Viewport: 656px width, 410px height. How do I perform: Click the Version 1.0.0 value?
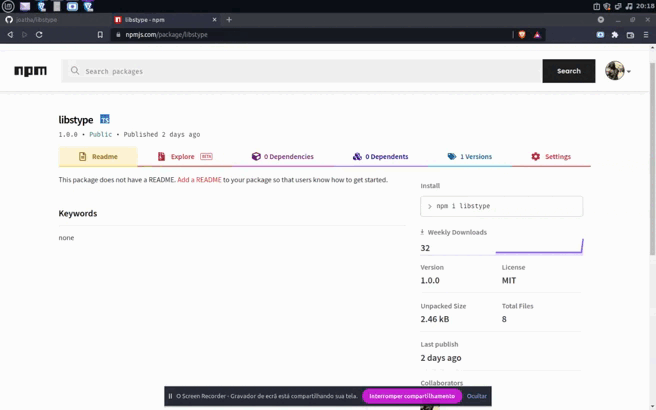point(430,281)
